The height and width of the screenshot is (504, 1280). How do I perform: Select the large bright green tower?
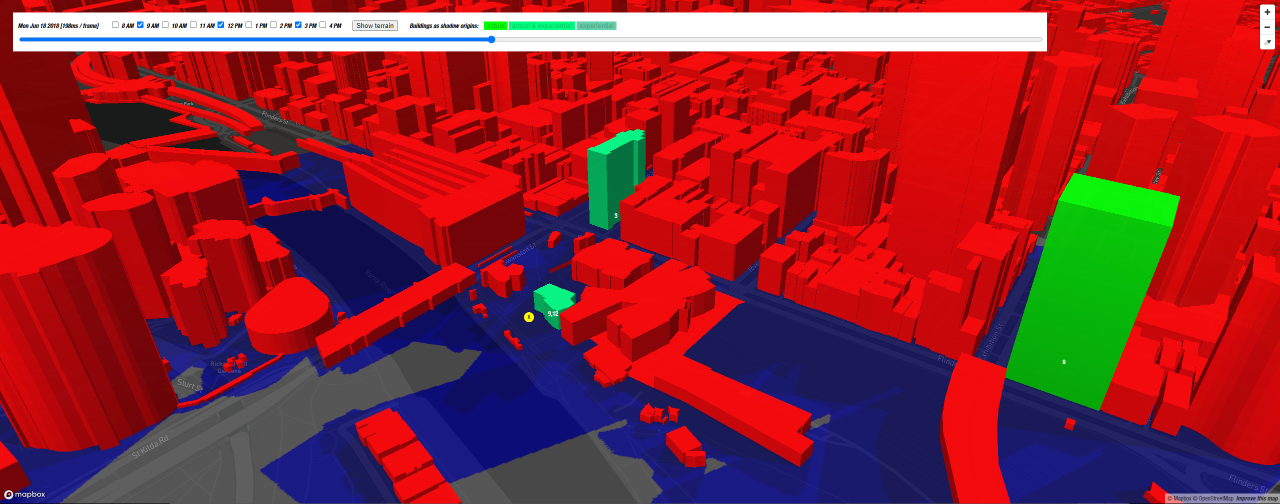pos(1090,290)
